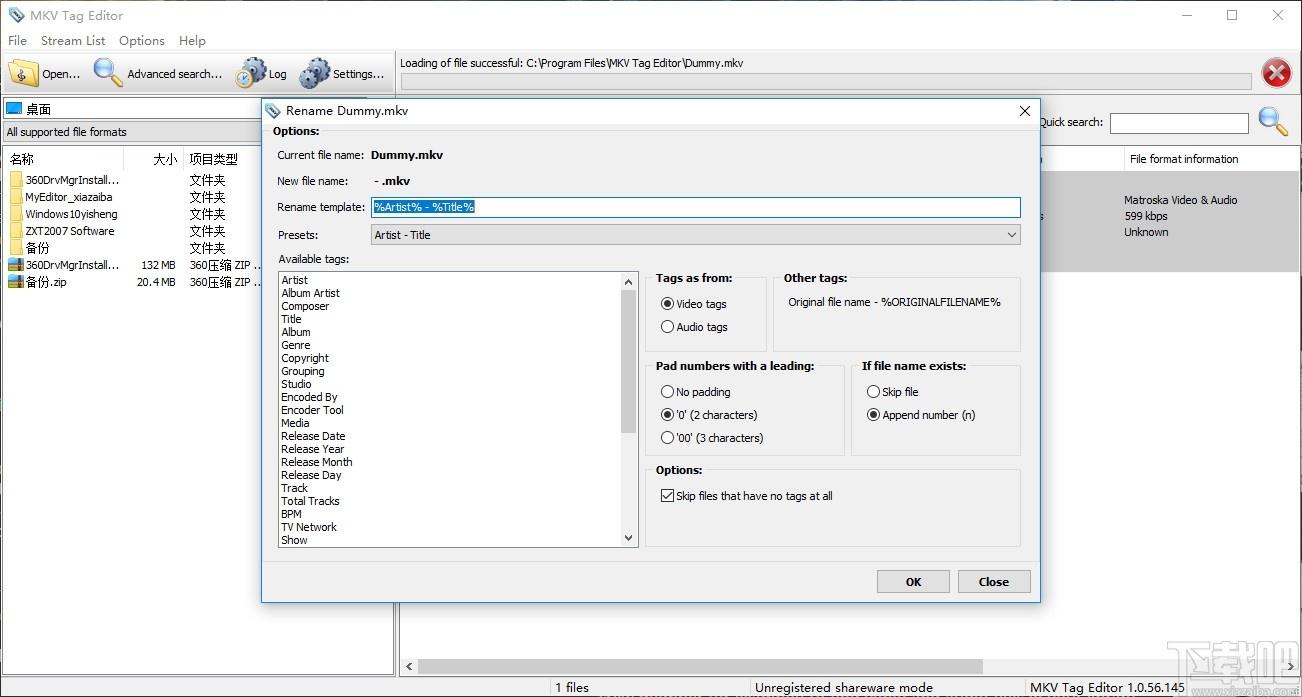Uncheck Skip files that have no tags
Screen dimensions: 1302x697
(x=667, y=496)
